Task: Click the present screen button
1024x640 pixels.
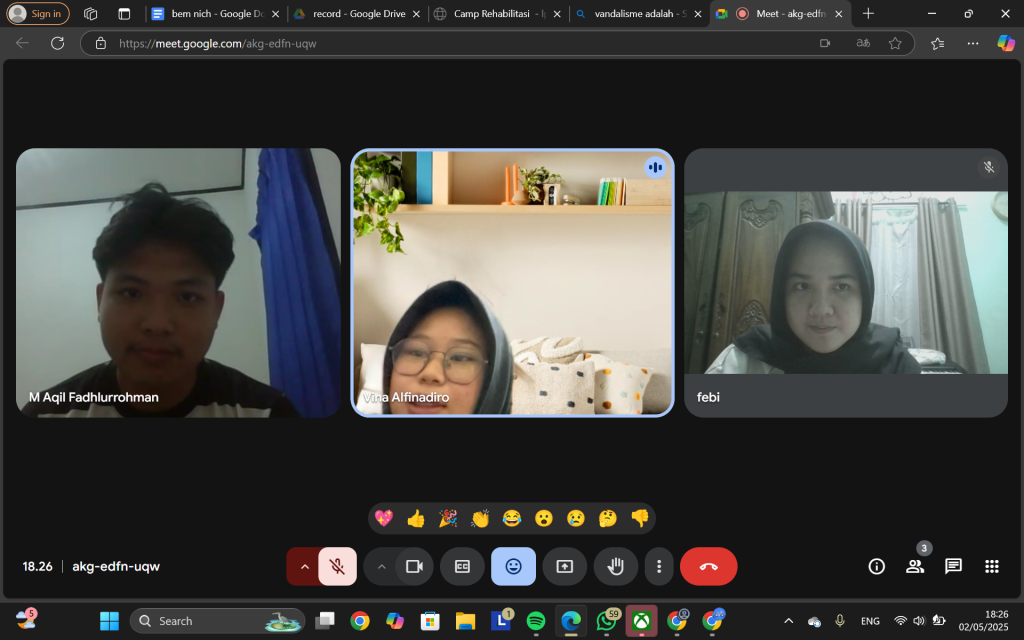Action: click(x=564, y=566)
